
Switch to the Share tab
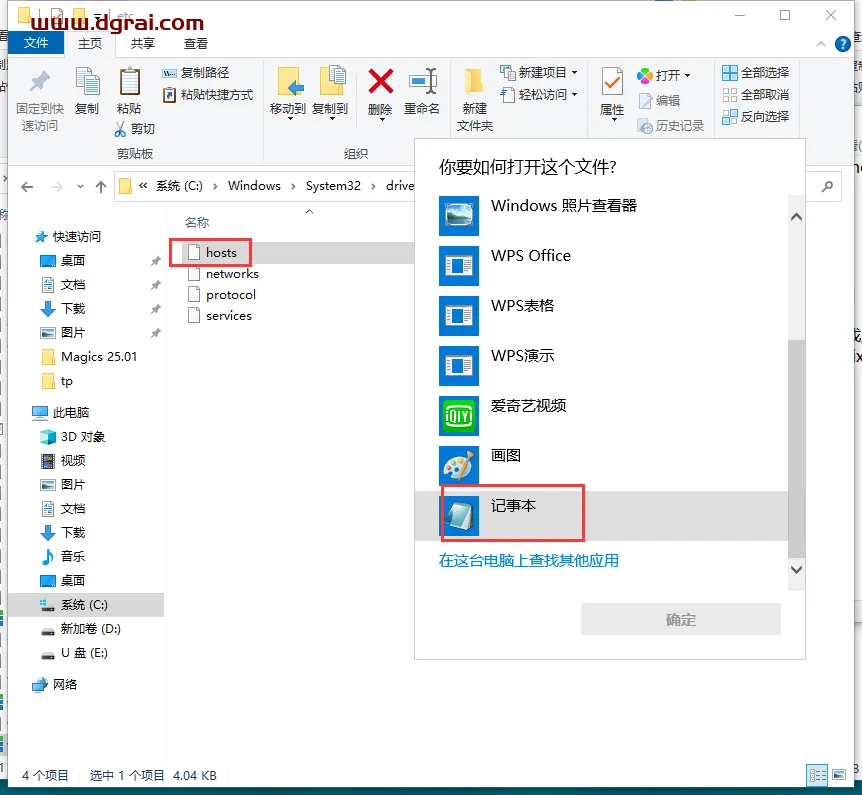pos(142,43)
